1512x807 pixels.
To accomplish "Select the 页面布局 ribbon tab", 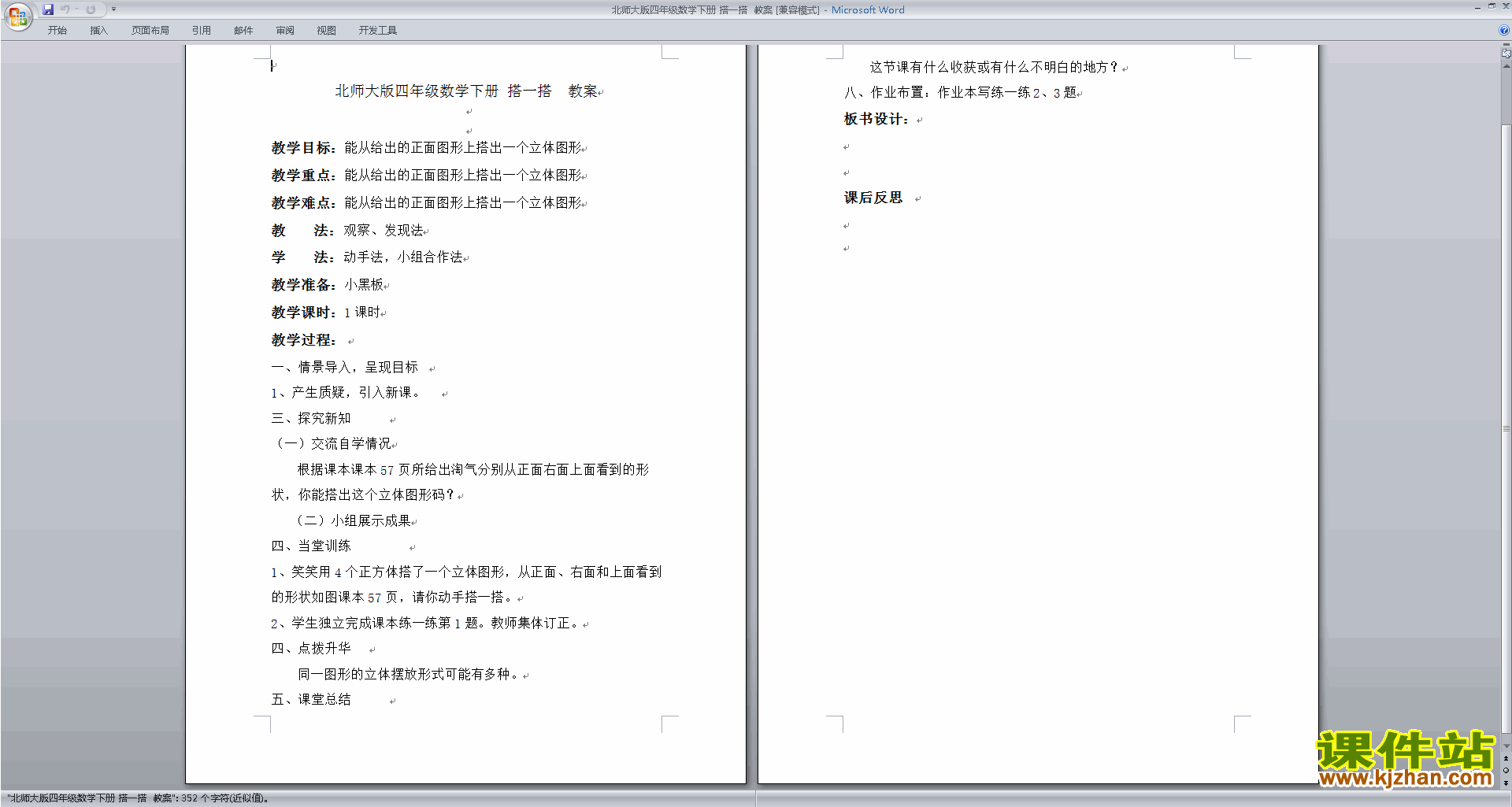I will [x=150, y=30].
